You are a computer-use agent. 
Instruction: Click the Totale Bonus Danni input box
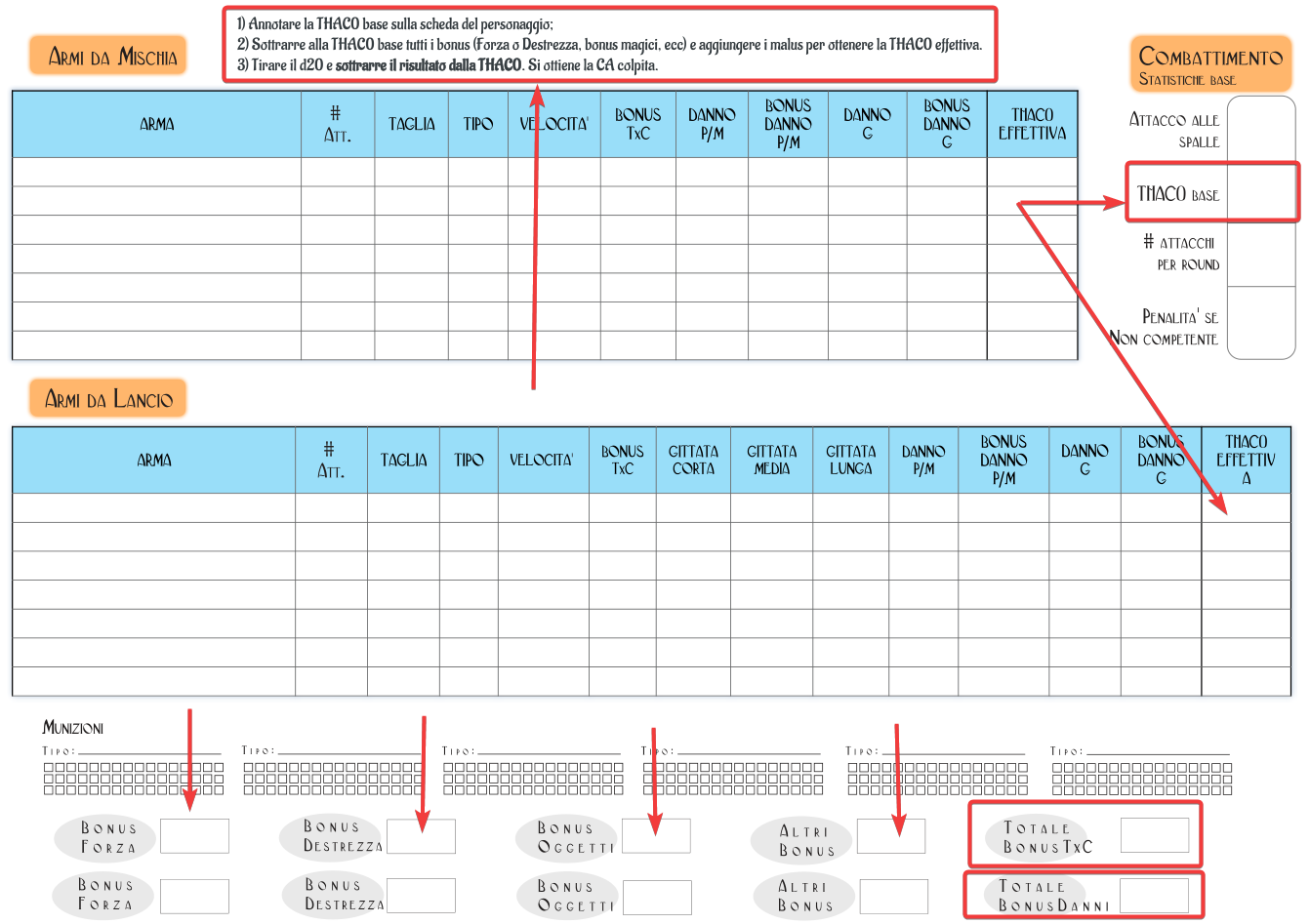point(1154,895)
